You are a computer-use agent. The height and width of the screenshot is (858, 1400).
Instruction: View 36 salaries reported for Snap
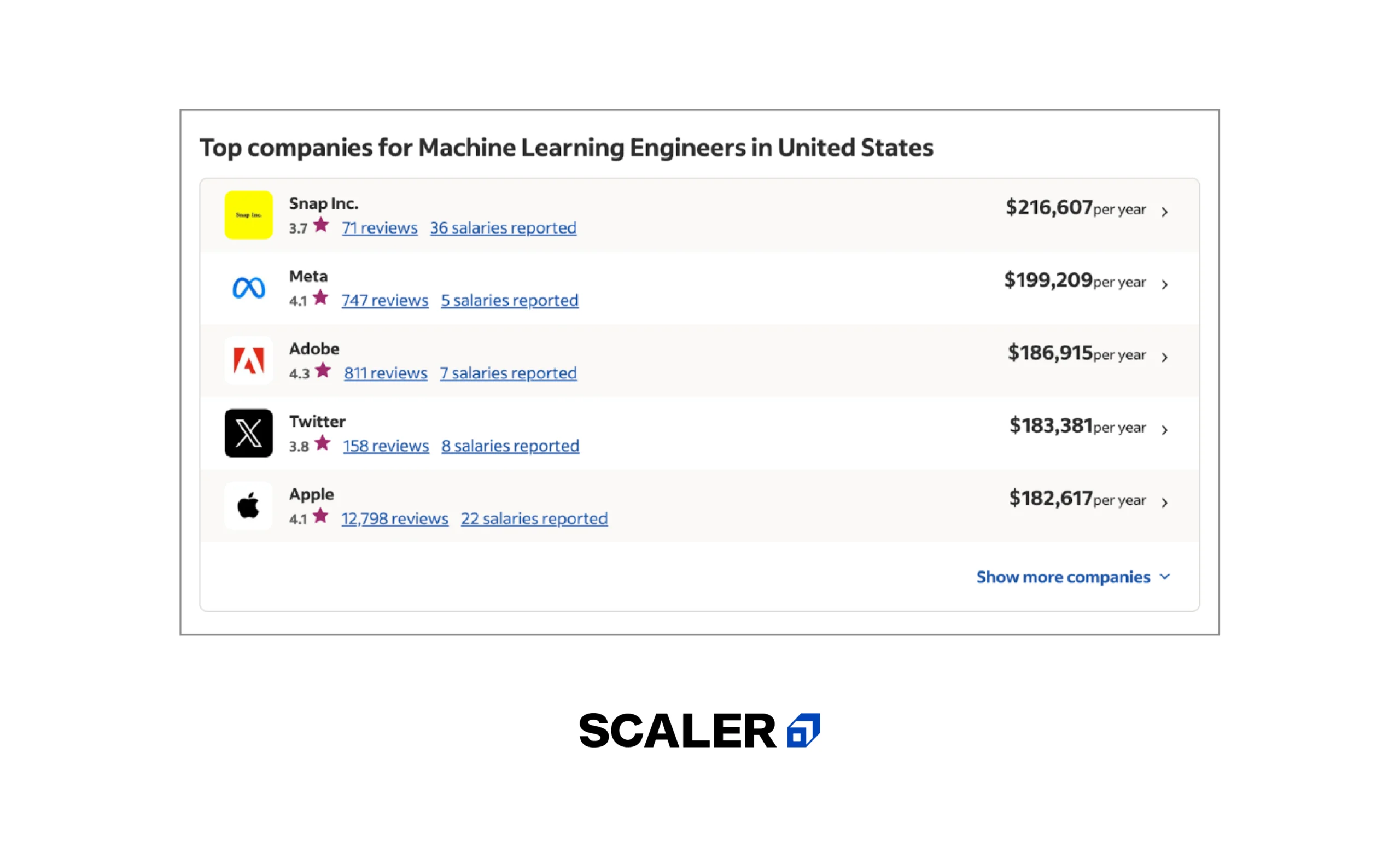pyautogui.click(x=503, y=228)
